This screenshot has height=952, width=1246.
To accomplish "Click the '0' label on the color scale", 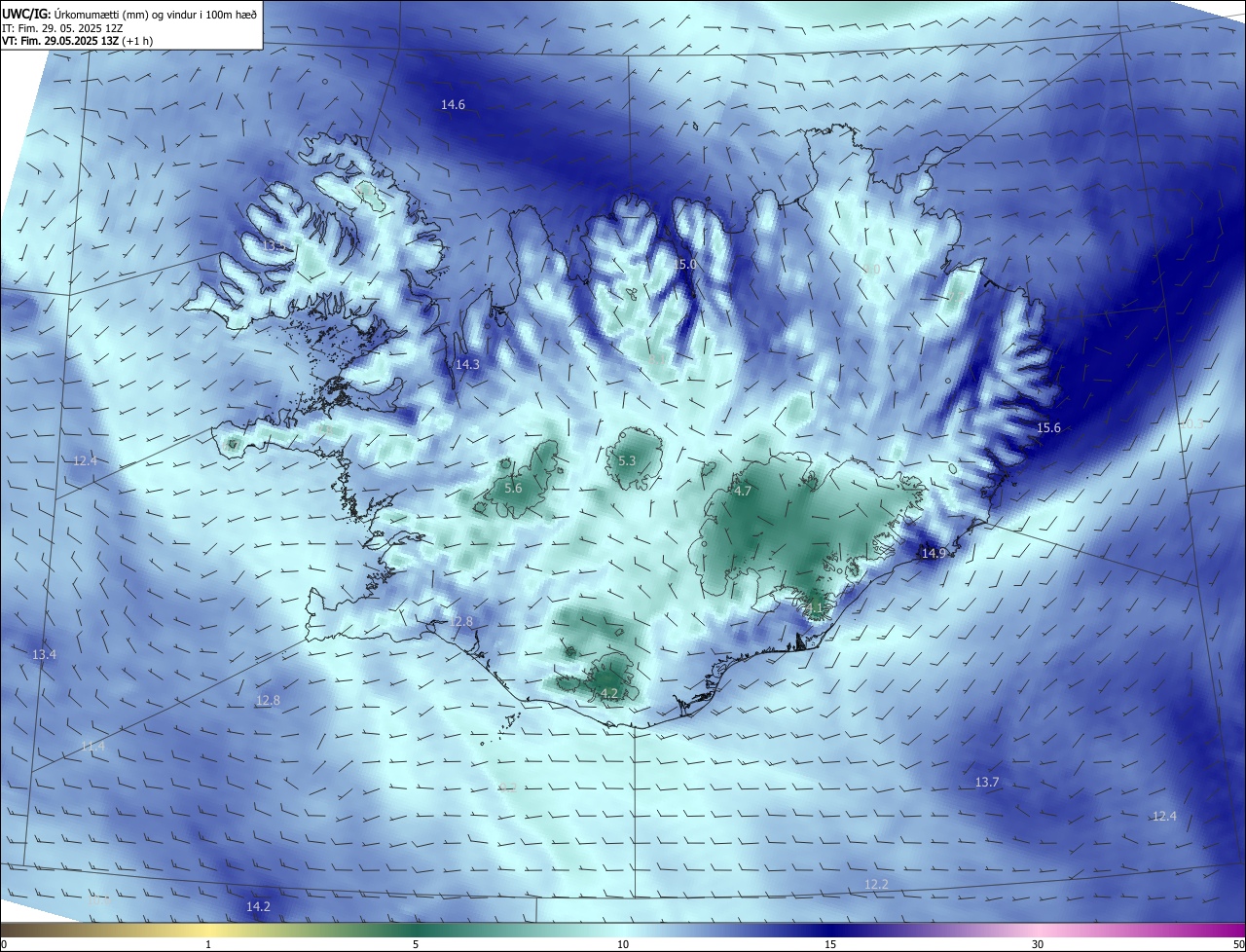I will pos(4,944).
